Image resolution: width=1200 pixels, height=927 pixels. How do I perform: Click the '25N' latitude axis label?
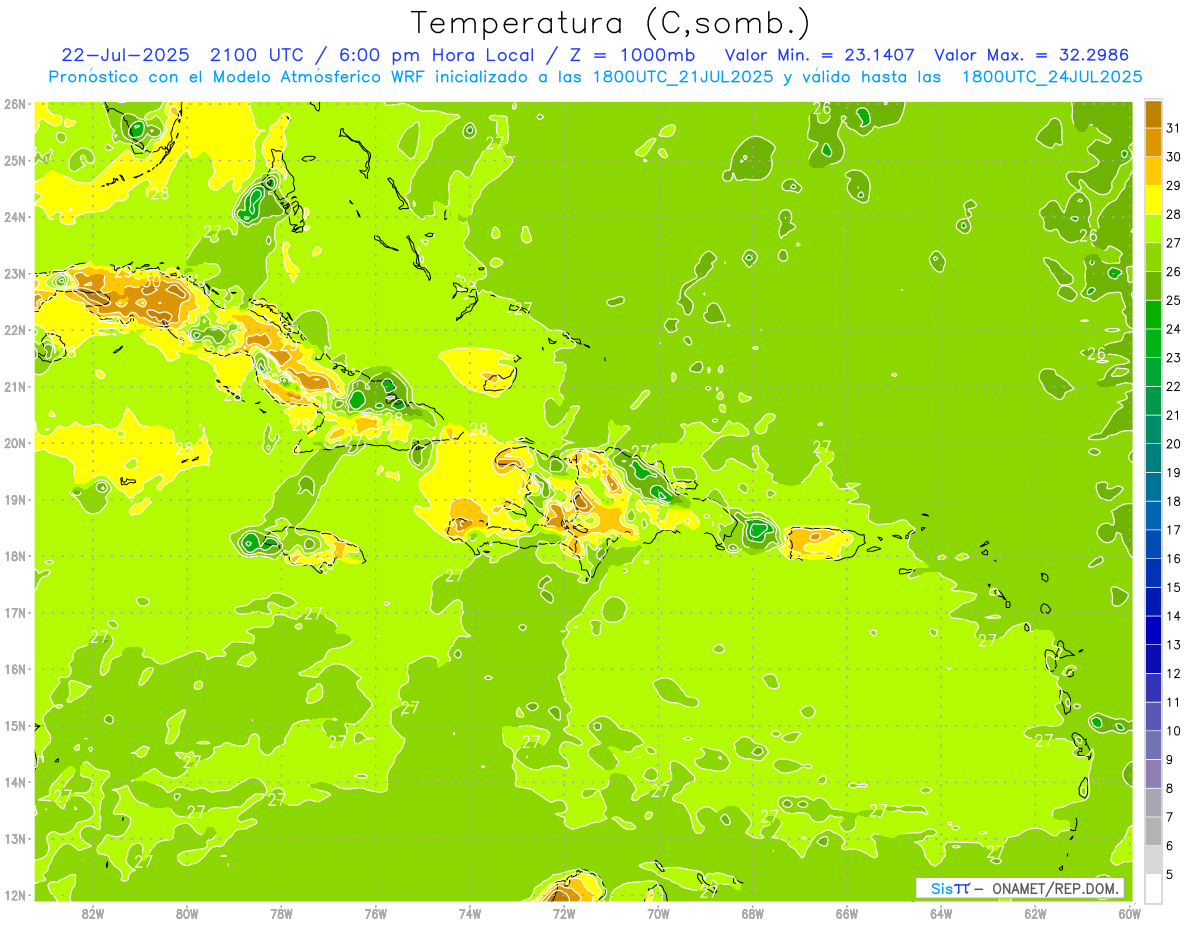pyautogui.click(x=15, y=160)
